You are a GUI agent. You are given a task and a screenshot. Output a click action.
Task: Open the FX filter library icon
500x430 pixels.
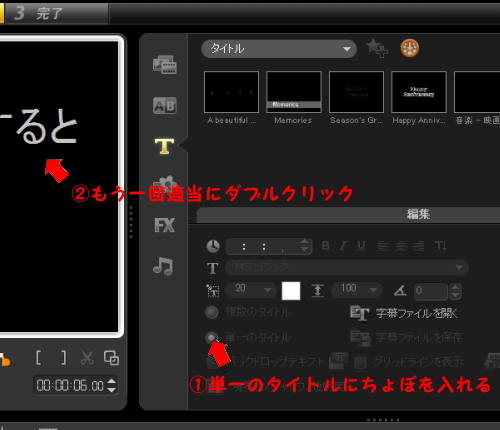pyautogui.click(x=165, y=225)
